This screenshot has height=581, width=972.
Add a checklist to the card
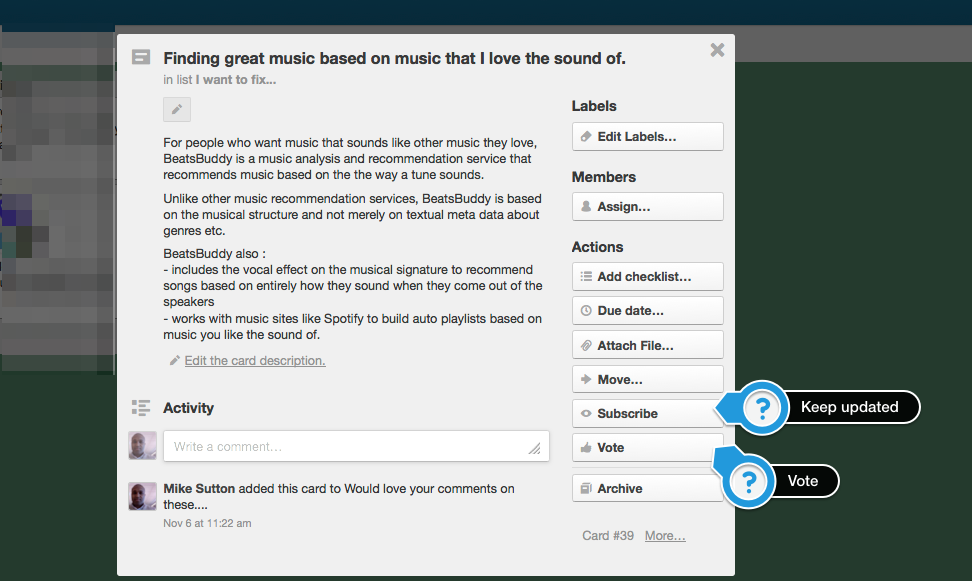647,277
